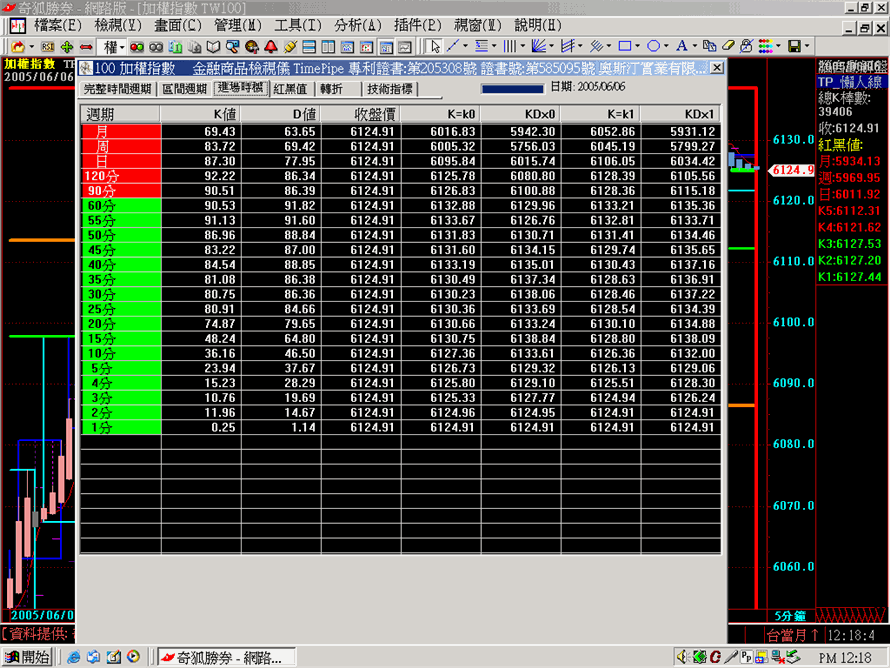Click the 奇狐勝券 taskbar window button

pos(226,657)
